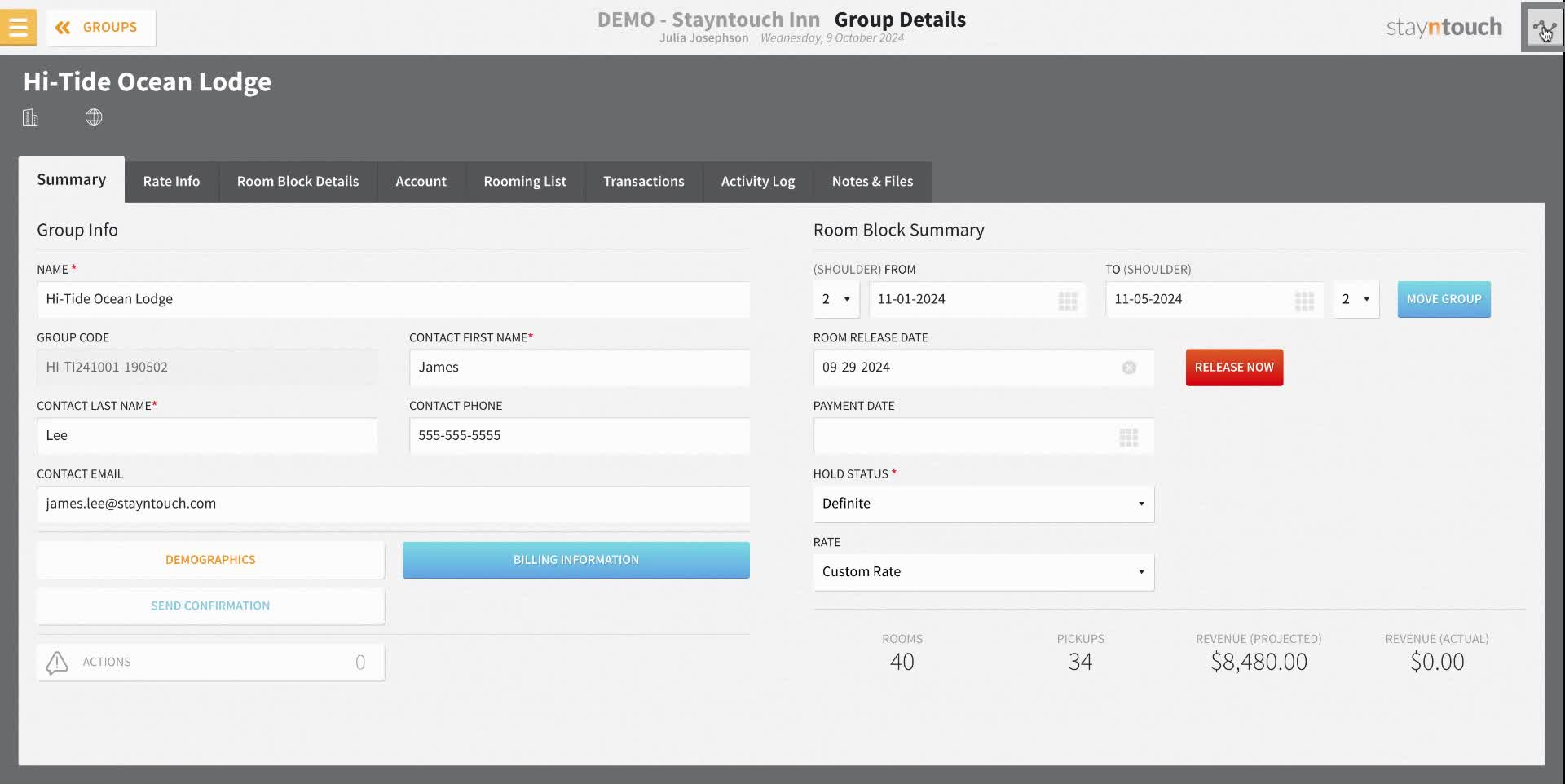
Task: Open calendar picker for To date
Action: 1304,301
